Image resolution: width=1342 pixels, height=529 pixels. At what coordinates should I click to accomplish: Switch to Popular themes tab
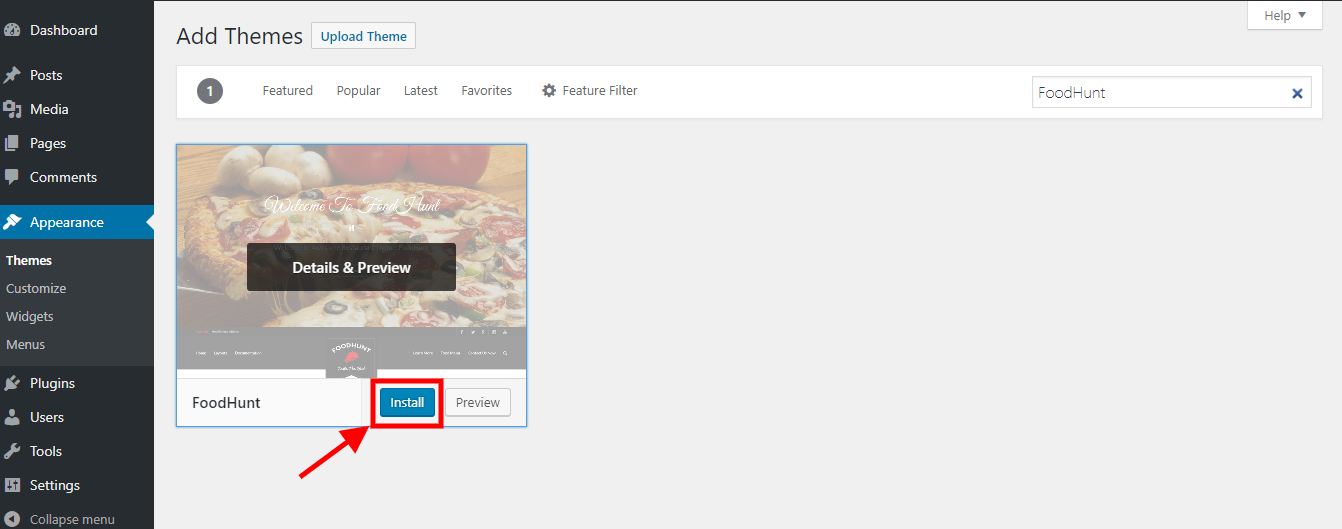click(358, 90)
